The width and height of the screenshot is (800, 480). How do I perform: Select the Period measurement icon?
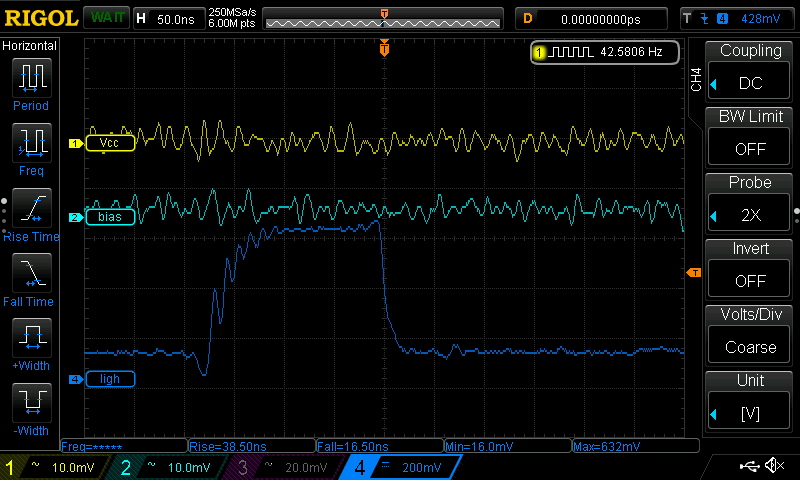pos(32,78)
